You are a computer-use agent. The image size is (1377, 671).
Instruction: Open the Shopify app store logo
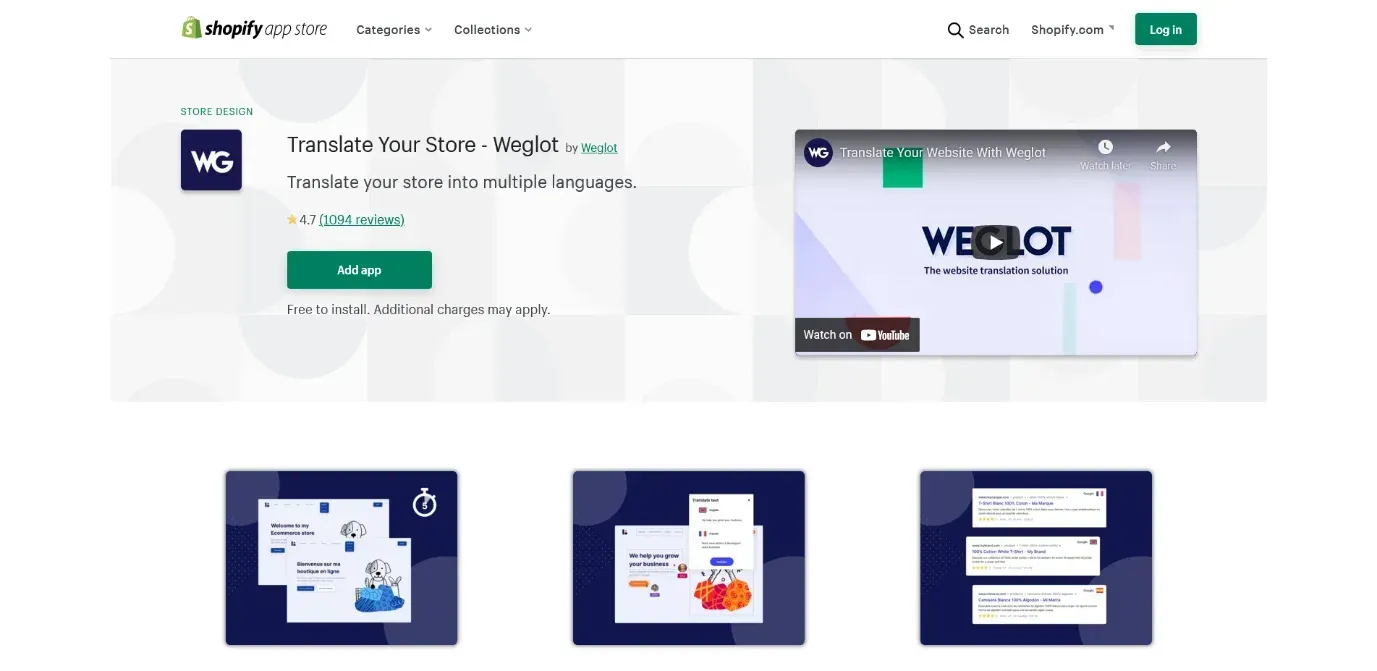coord(254,29)
